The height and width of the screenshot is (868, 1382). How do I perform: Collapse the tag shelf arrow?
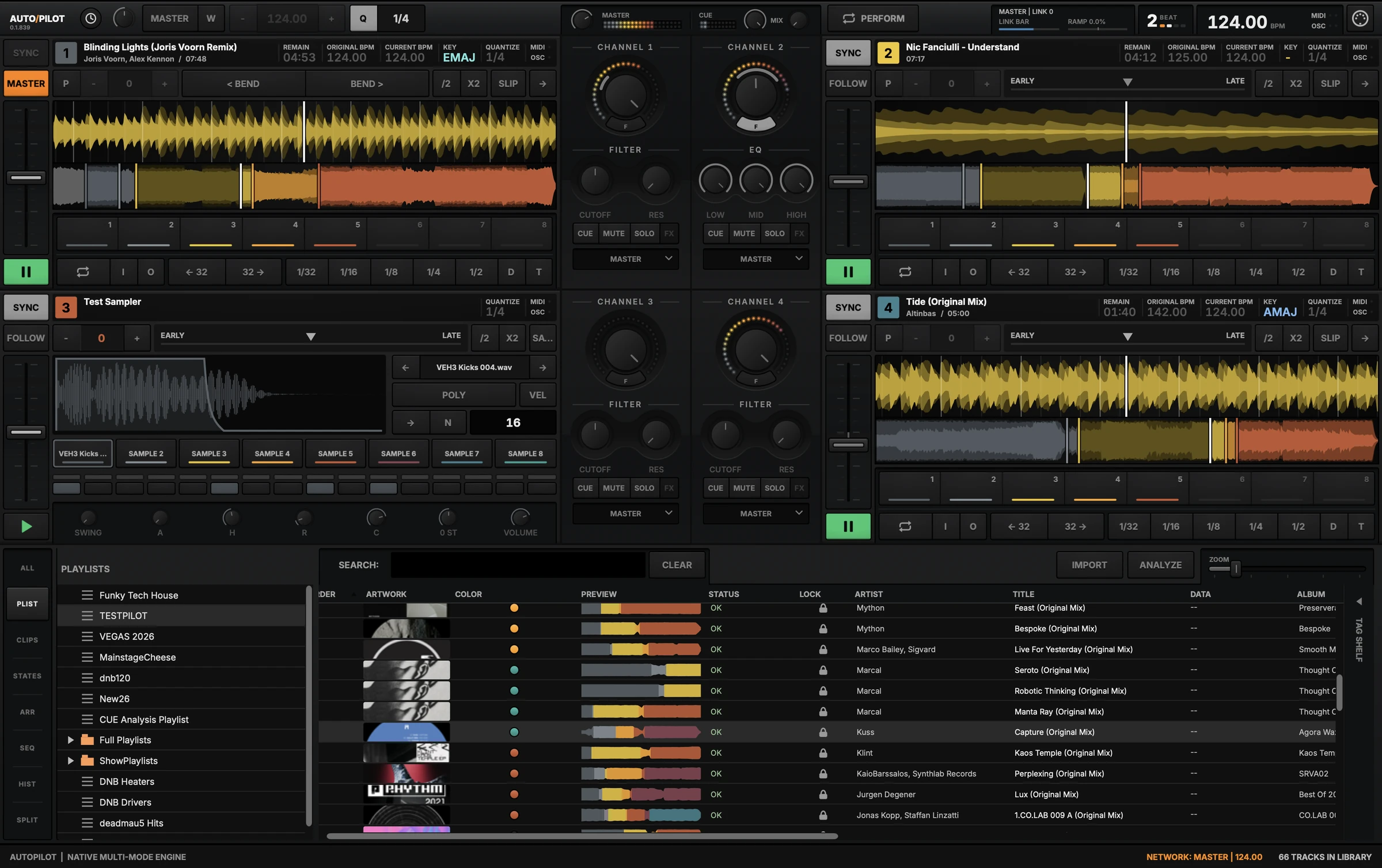point(1359,601)
